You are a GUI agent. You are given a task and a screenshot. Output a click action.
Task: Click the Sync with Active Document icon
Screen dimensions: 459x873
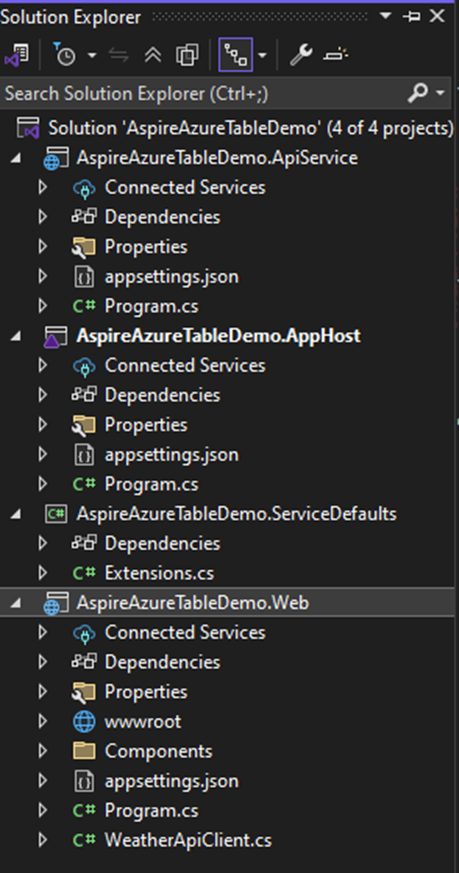[x=118, y=55]
